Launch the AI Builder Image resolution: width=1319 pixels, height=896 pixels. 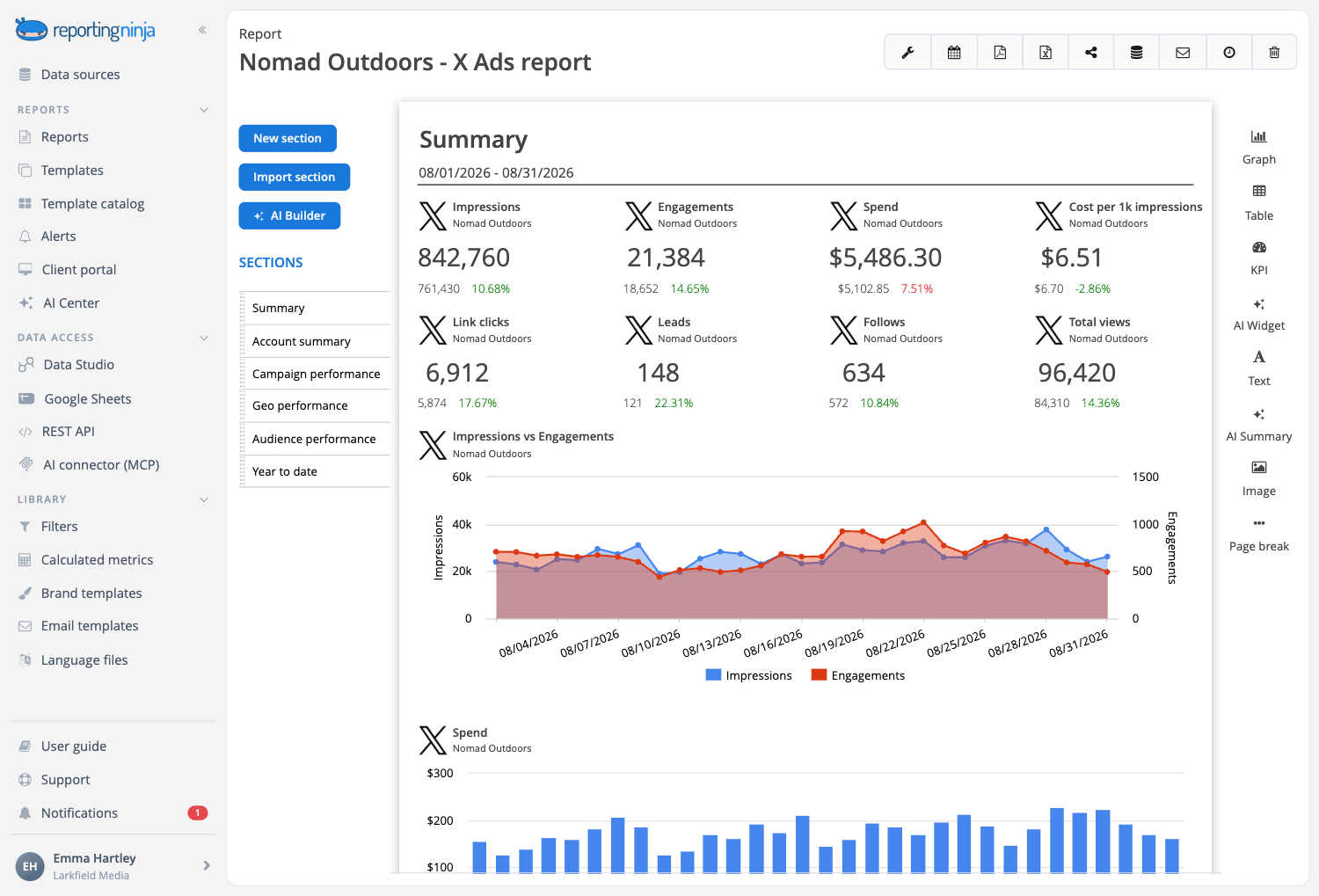289,215
